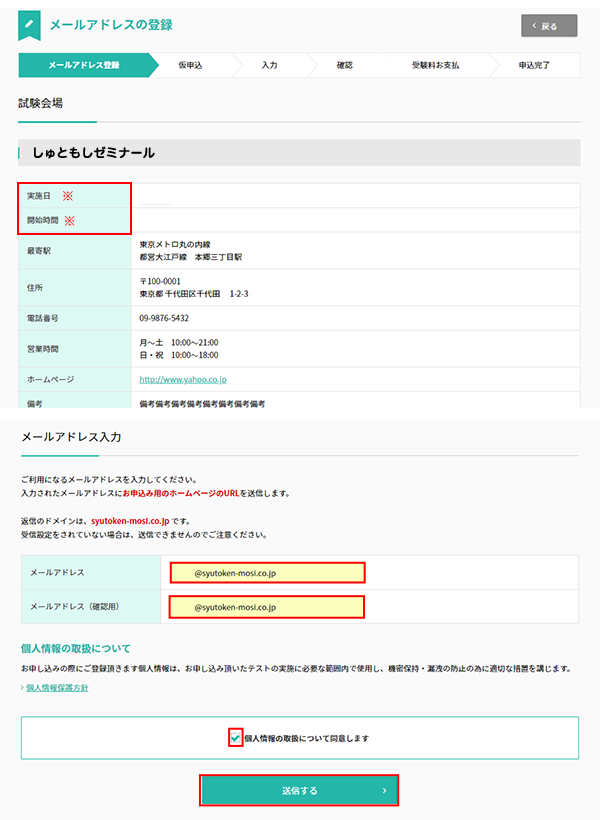Click the arrow chevron on the 送信する button

pos(384,791)
